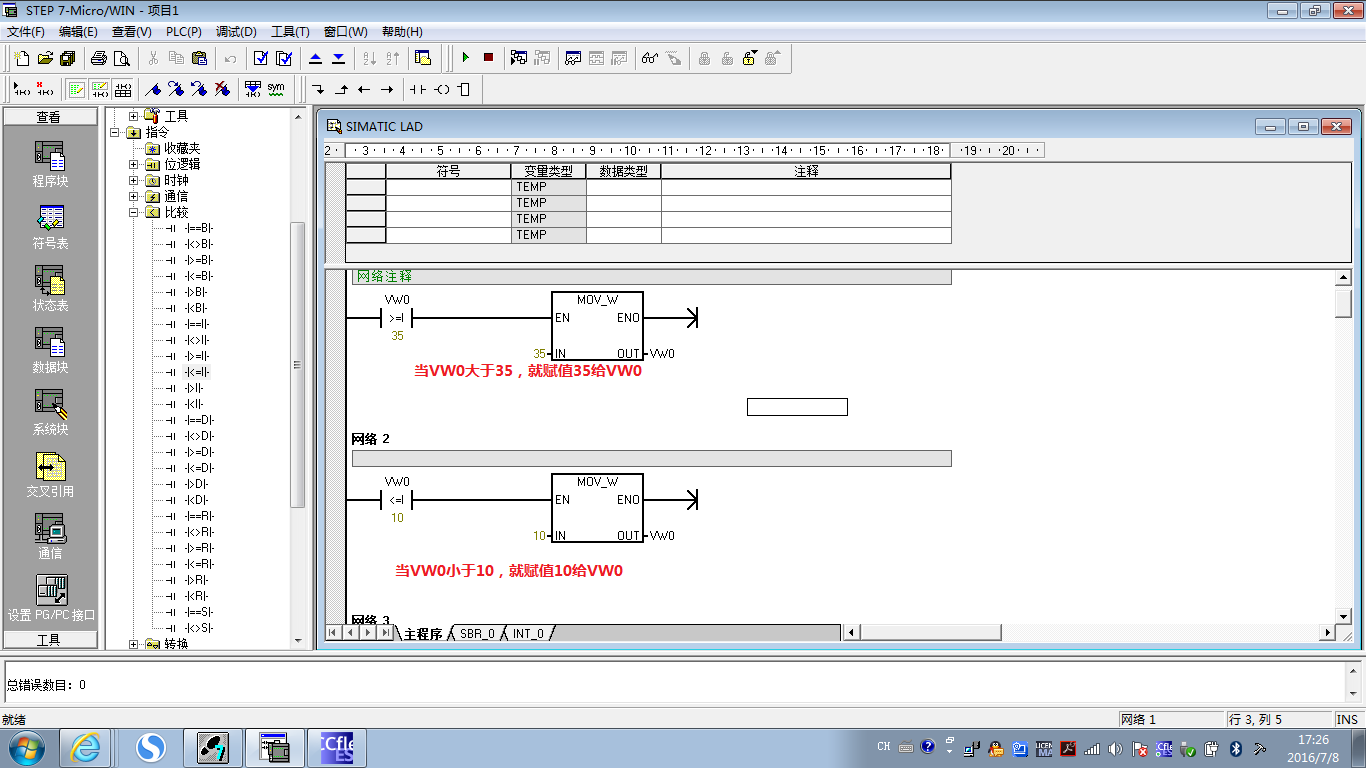Open 设置 PG/PC 接口 in navigation bar
The height and width of the screenshot is (768, 1366).
click(x=51, y=600)
